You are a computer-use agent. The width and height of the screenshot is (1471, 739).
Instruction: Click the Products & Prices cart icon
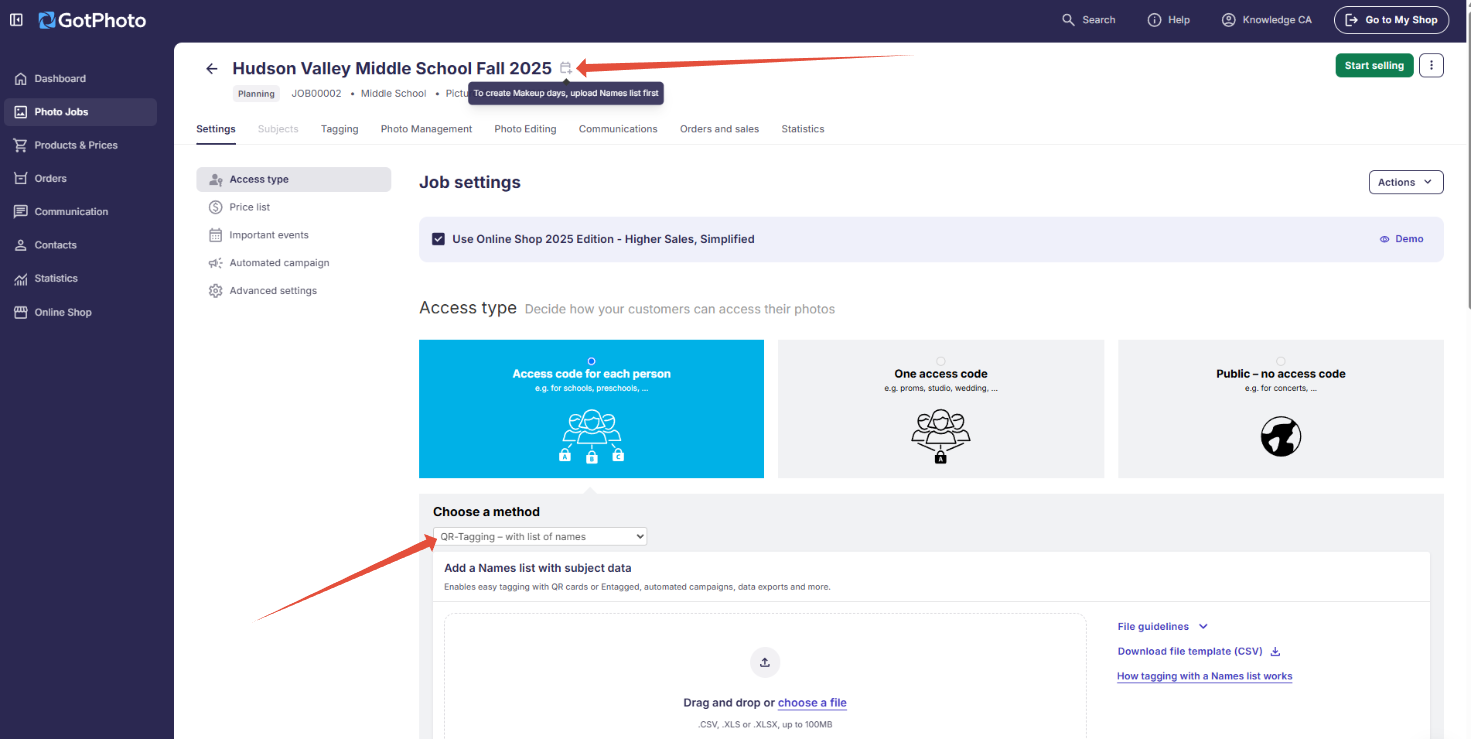20,145
